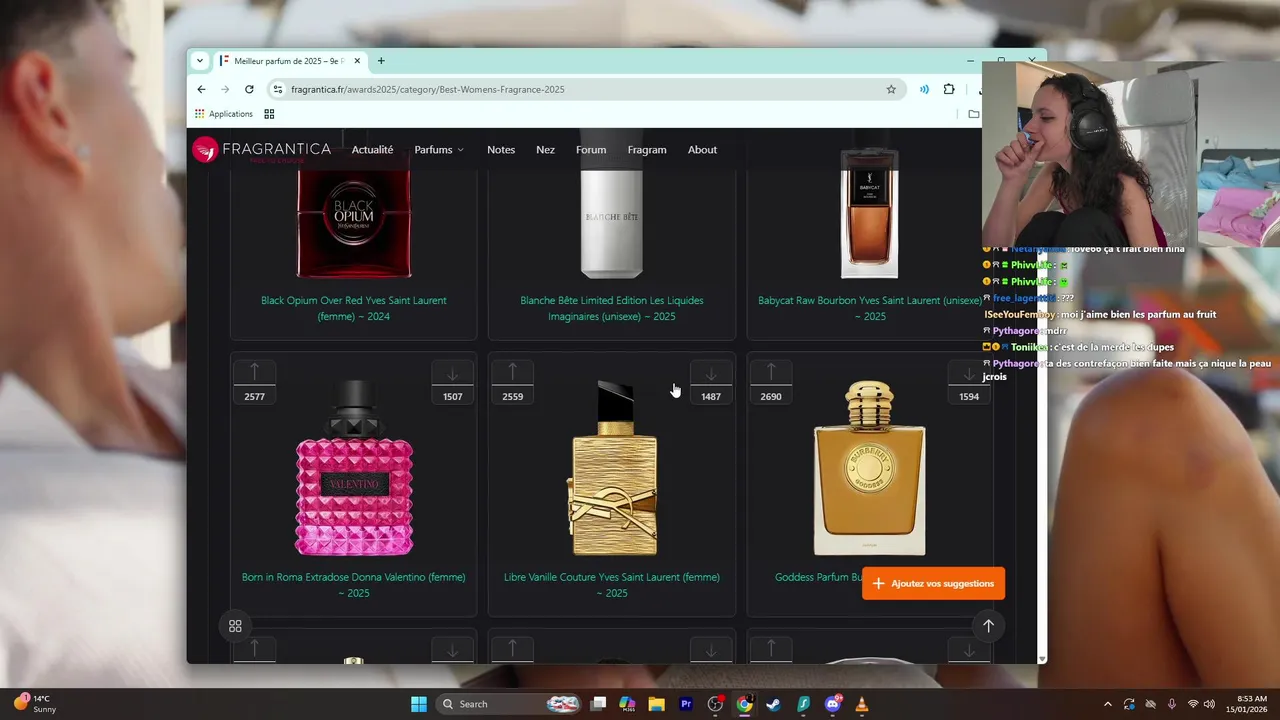The image size is (1280, 720).
Task: Open the Fragram page
Action: pyautogui.click(x=647, y=150)
